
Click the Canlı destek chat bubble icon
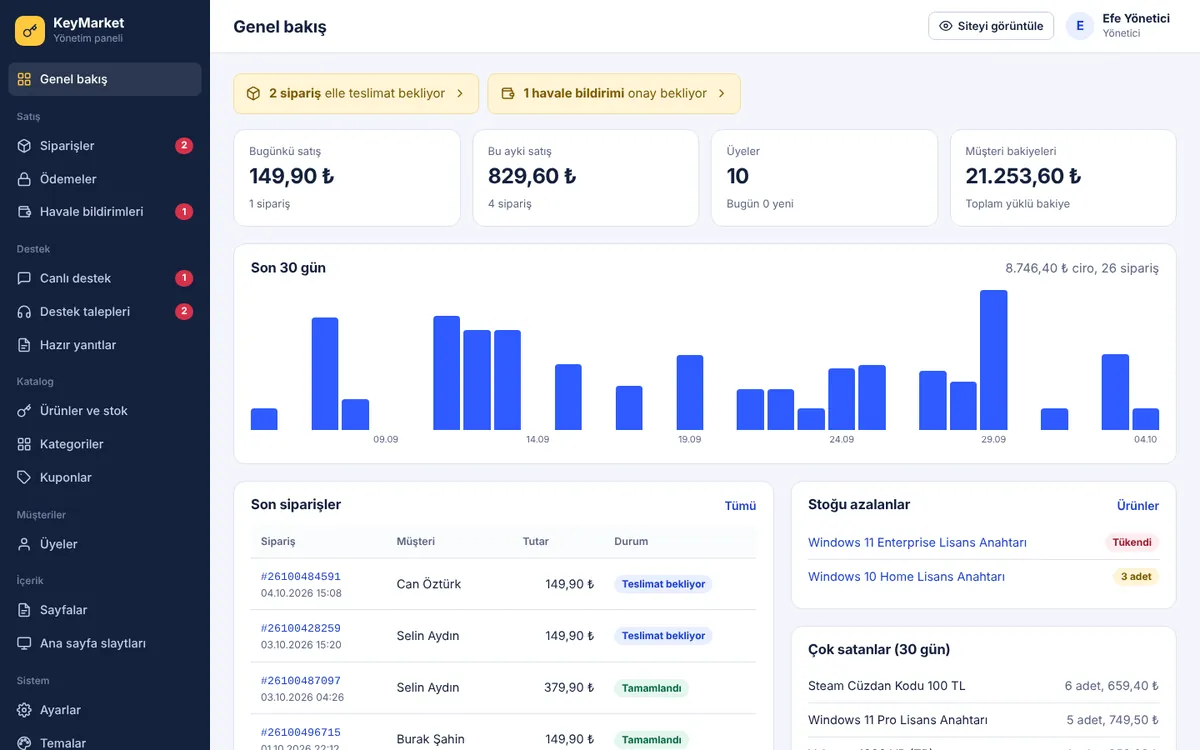tap(25, 278)
